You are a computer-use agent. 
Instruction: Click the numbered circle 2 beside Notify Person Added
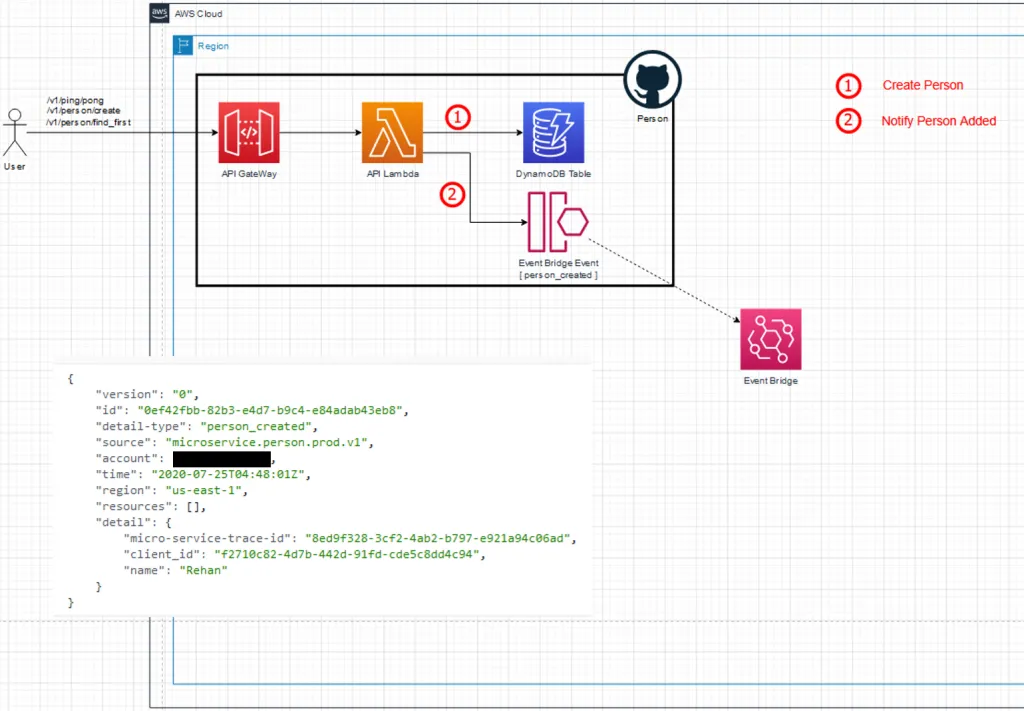(x=848, y=121)
